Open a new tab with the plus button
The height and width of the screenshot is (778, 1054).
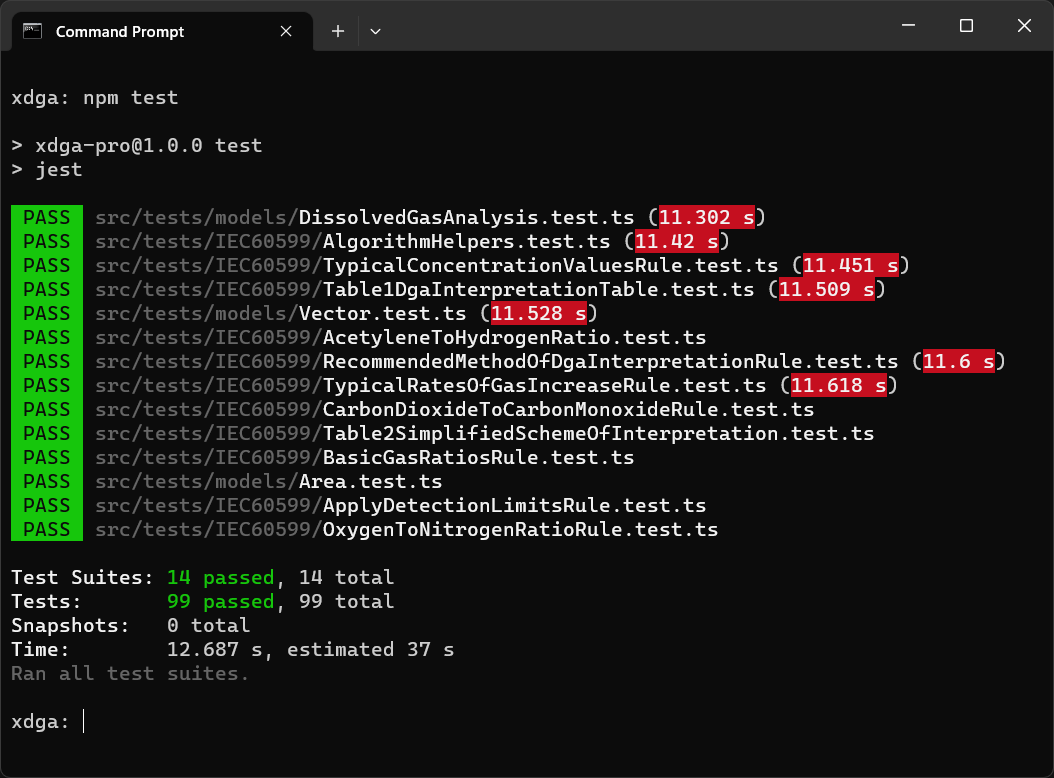click(x=338, y=31)
